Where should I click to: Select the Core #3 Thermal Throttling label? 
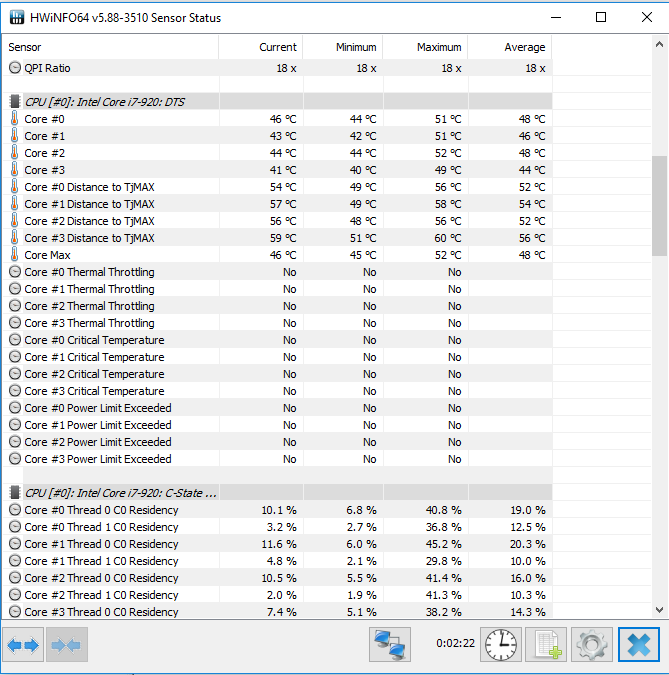point(89,323)
